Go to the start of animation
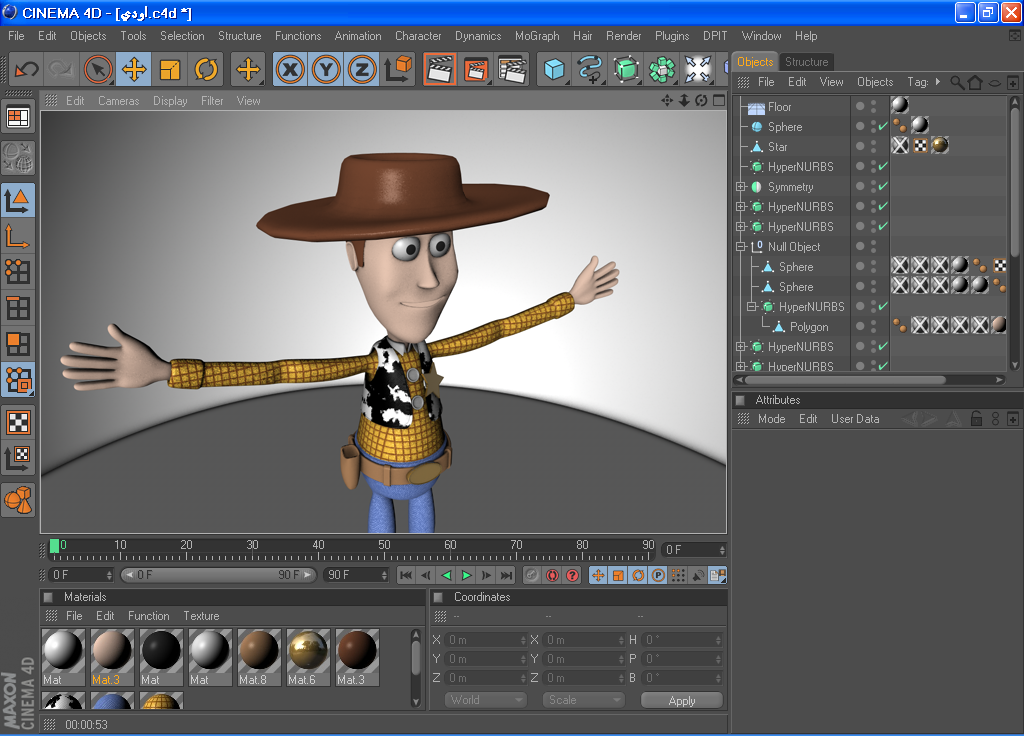Viewport: 1024px width, 736px height. point(406,575)
